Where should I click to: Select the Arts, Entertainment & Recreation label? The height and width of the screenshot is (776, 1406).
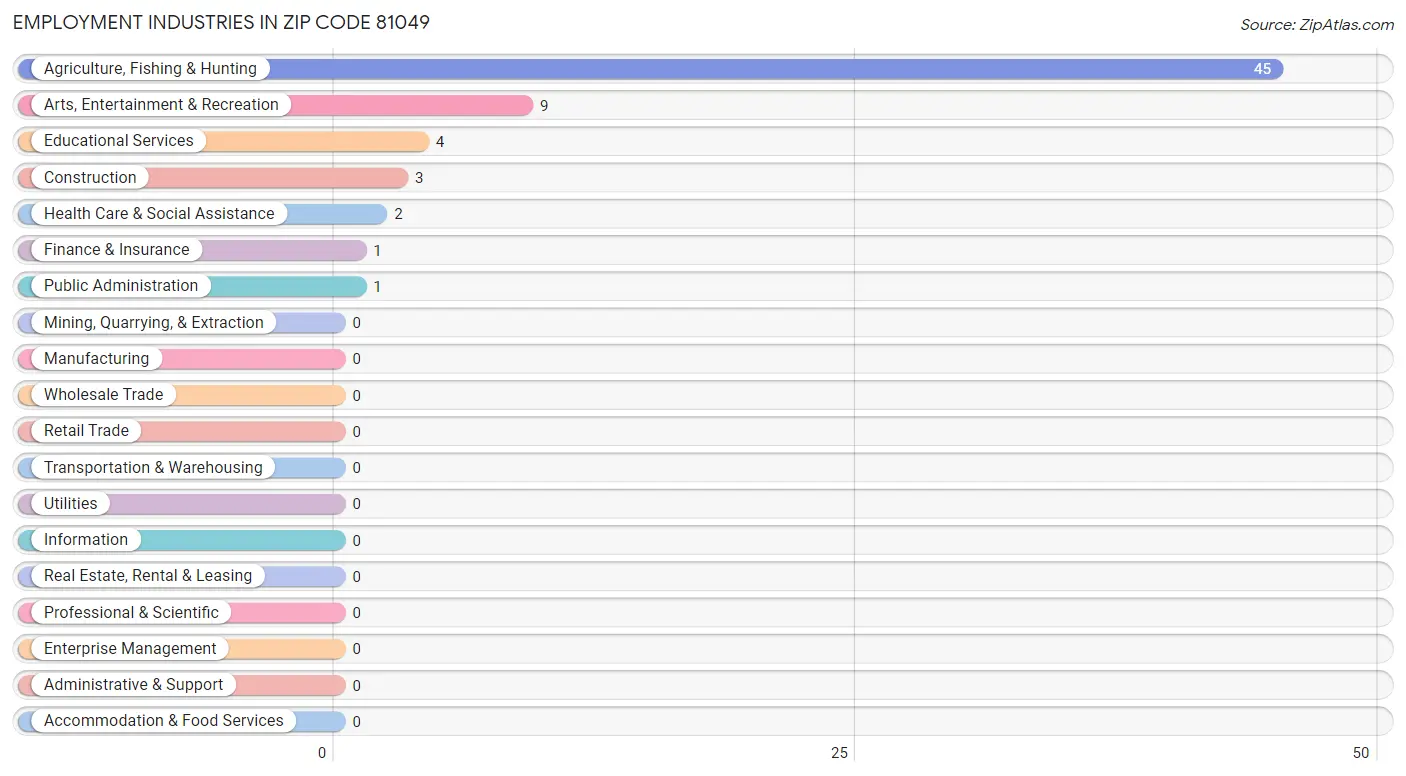161,105
